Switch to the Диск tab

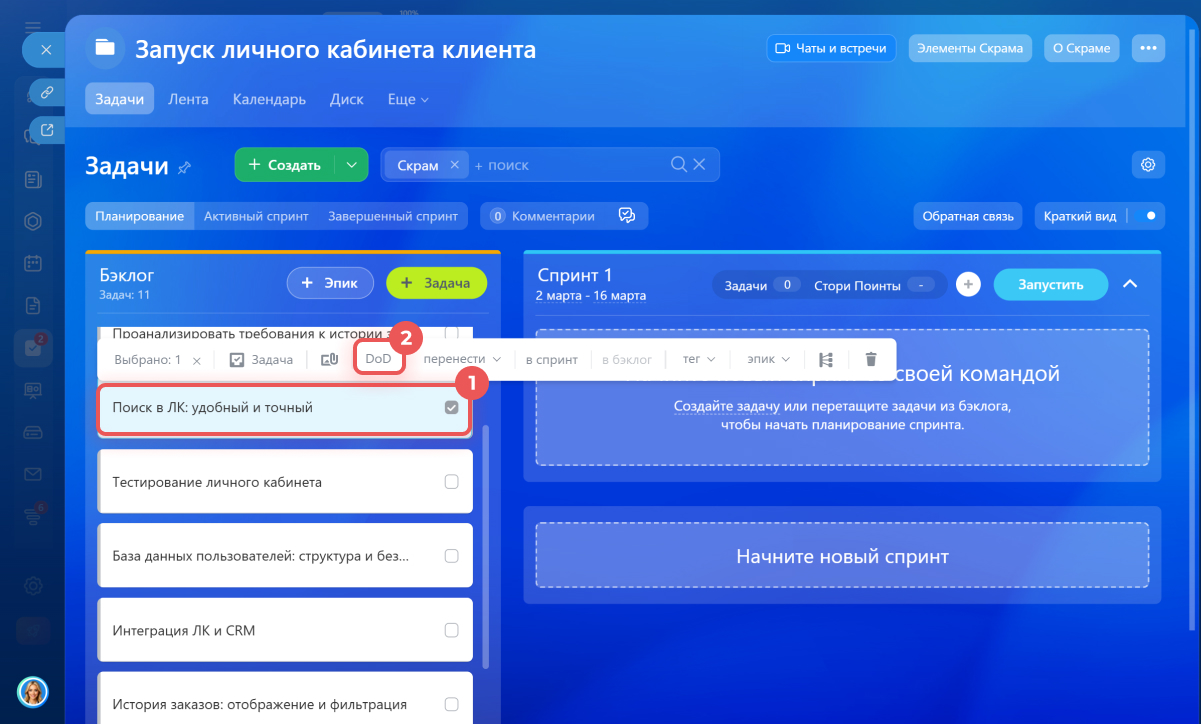point(346,99)
